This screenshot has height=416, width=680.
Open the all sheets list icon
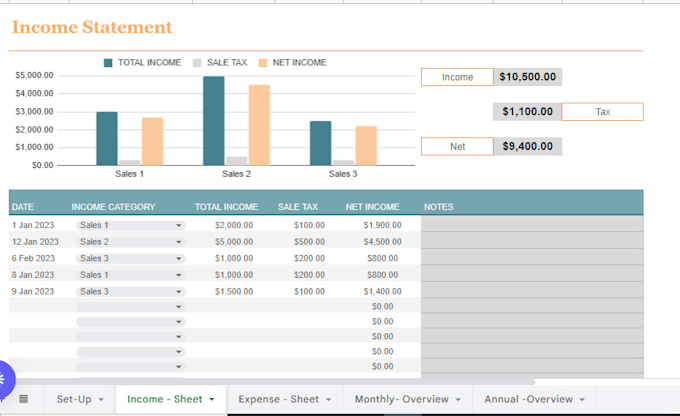click(23, 399)
